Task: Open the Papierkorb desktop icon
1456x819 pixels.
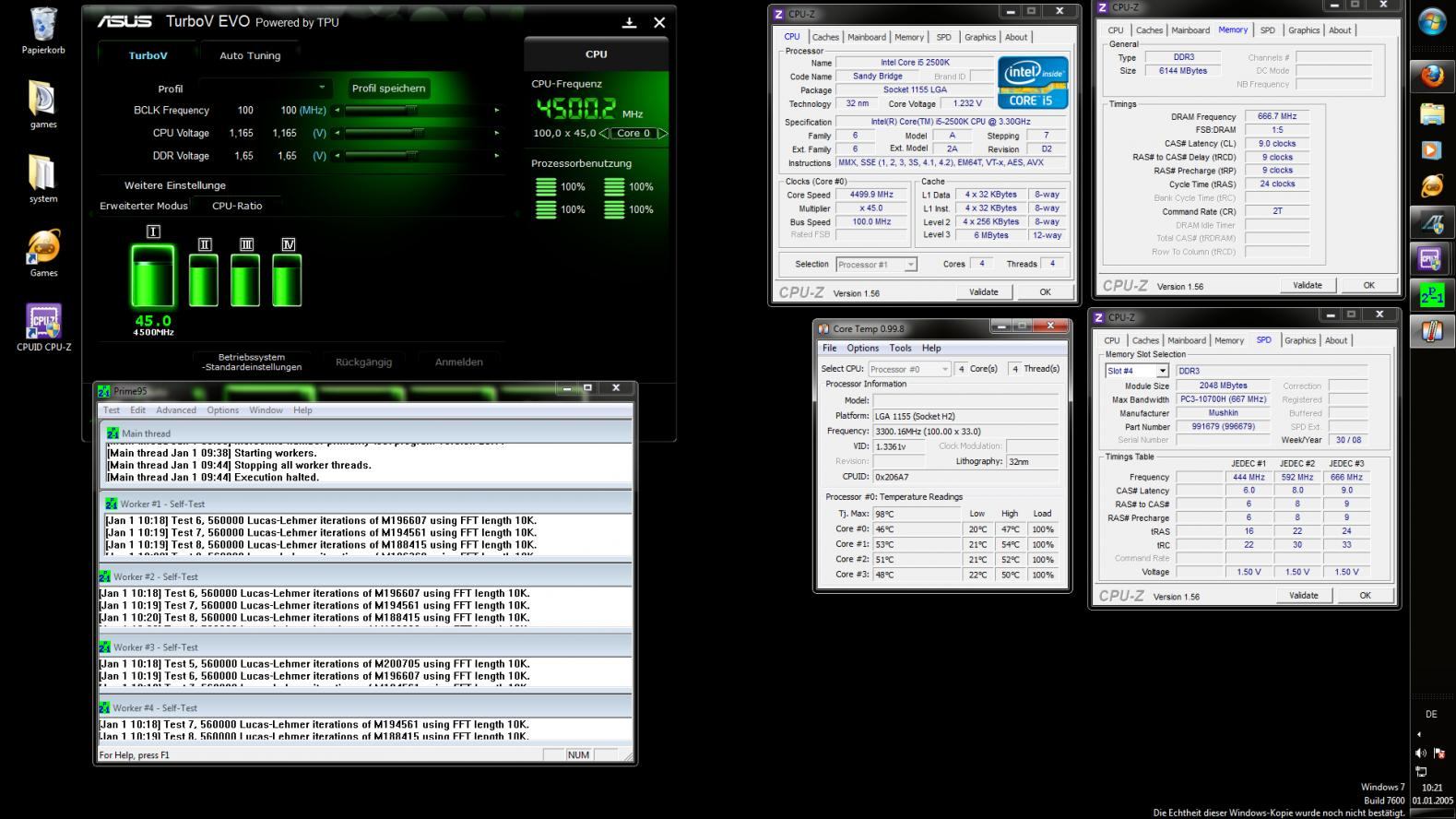Action: click(43, 30)
